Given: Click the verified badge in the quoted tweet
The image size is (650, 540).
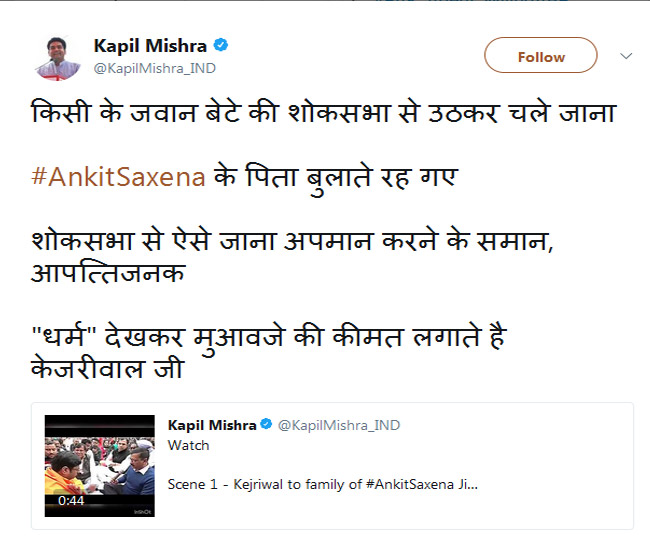Looking at the screenshot, I should pos(266,425).
